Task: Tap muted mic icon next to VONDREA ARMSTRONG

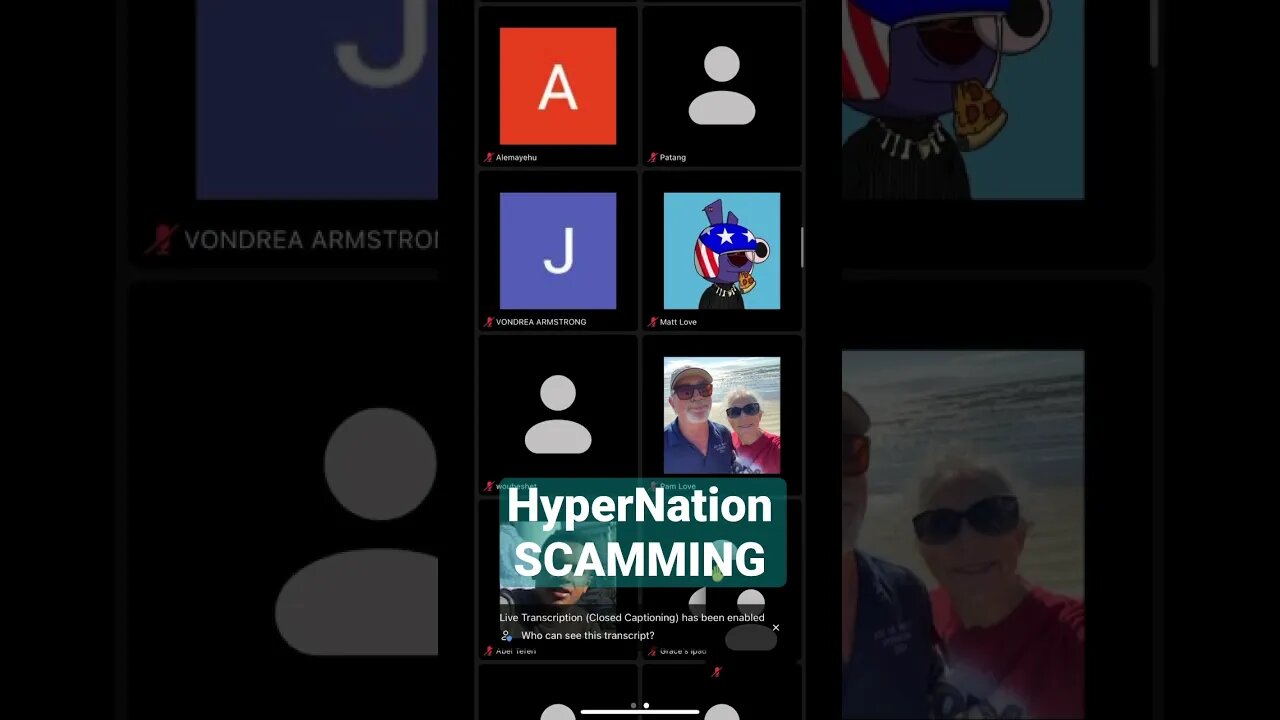Action: pyautogui.click(x=489, y=322)
